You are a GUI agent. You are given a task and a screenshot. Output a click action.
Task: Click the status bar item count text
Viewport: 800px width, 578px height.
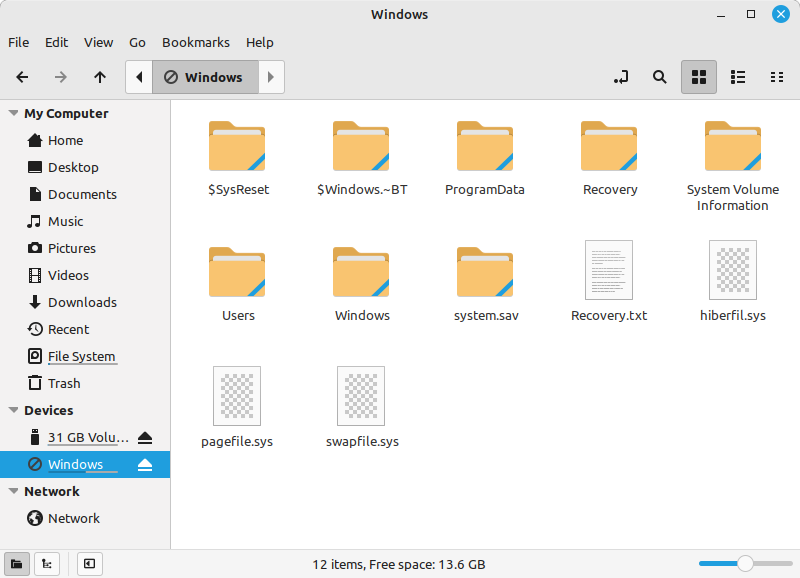point(399,565)
